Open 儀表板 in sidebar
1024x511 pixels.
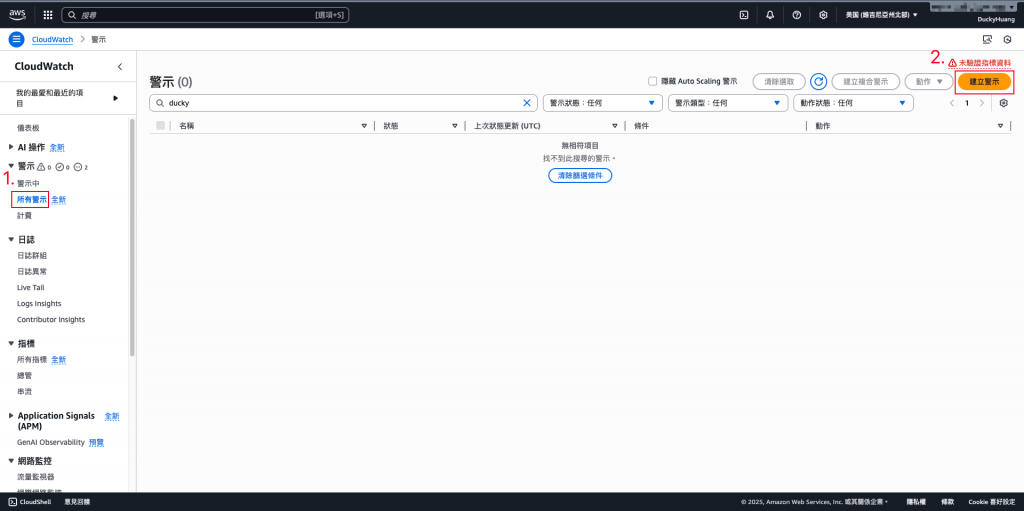[x=29, y=128]
